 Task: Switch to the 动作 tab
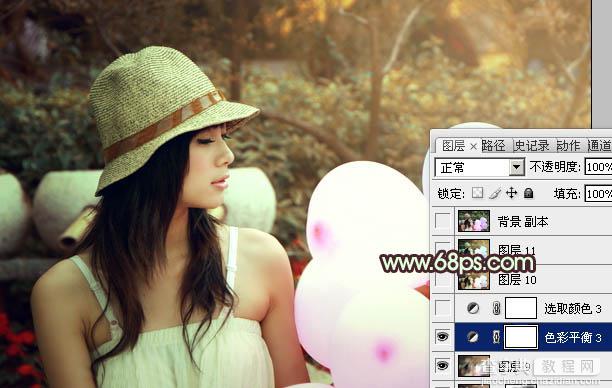pyautogui.click(x=568, y=146)
